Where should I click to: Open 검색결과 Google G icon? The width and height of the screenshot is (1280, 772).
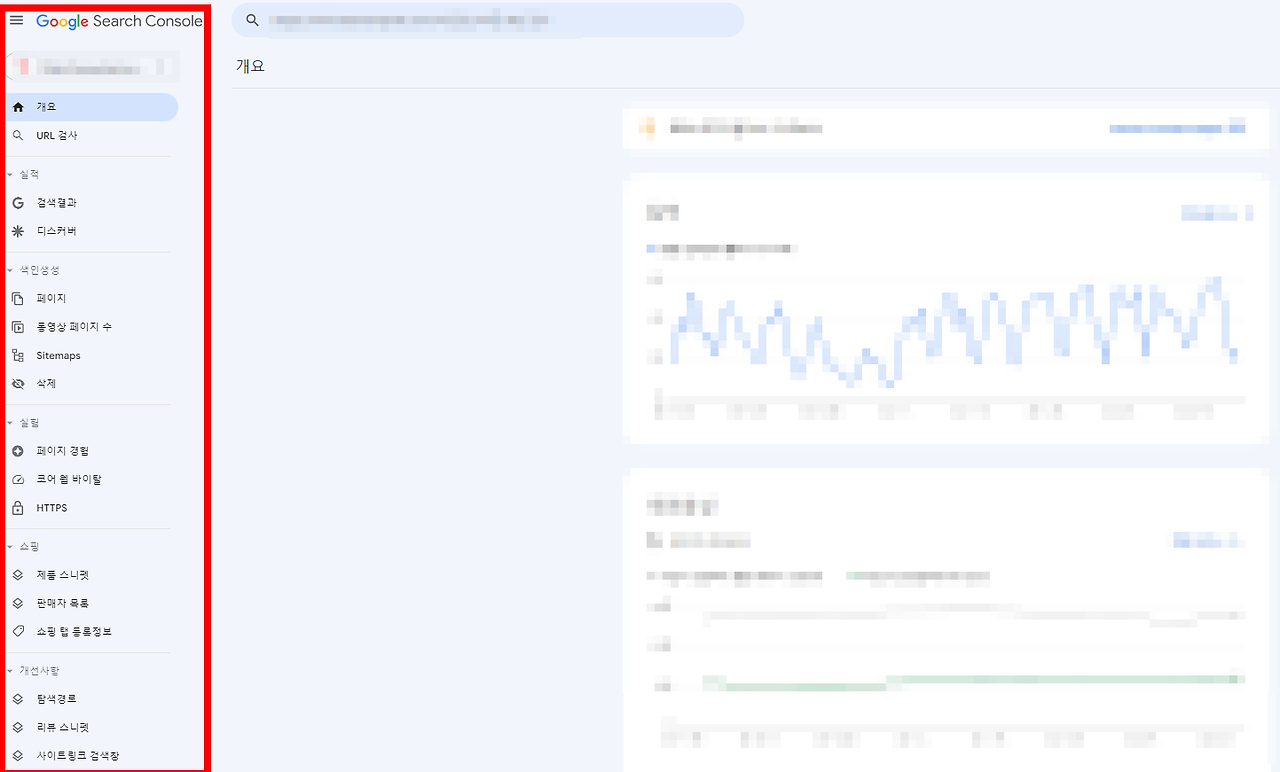pyautogui.click(x=18, y=203)
